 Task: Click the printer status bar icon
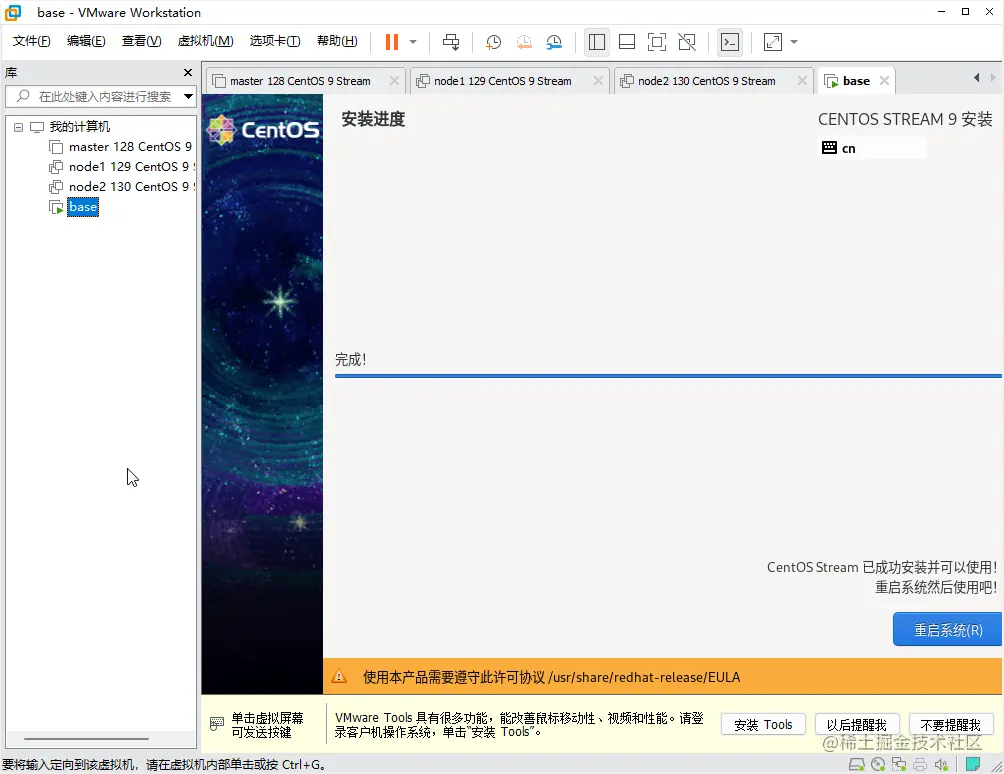(x=920, y=764)
